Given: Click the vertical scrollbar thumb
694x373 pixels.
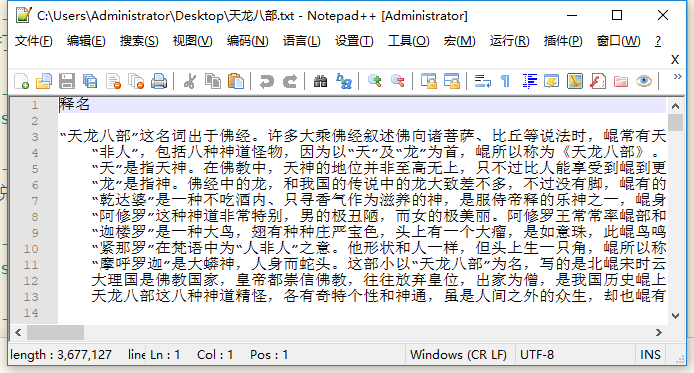Looking at the screenshot, I should point(675,123).
